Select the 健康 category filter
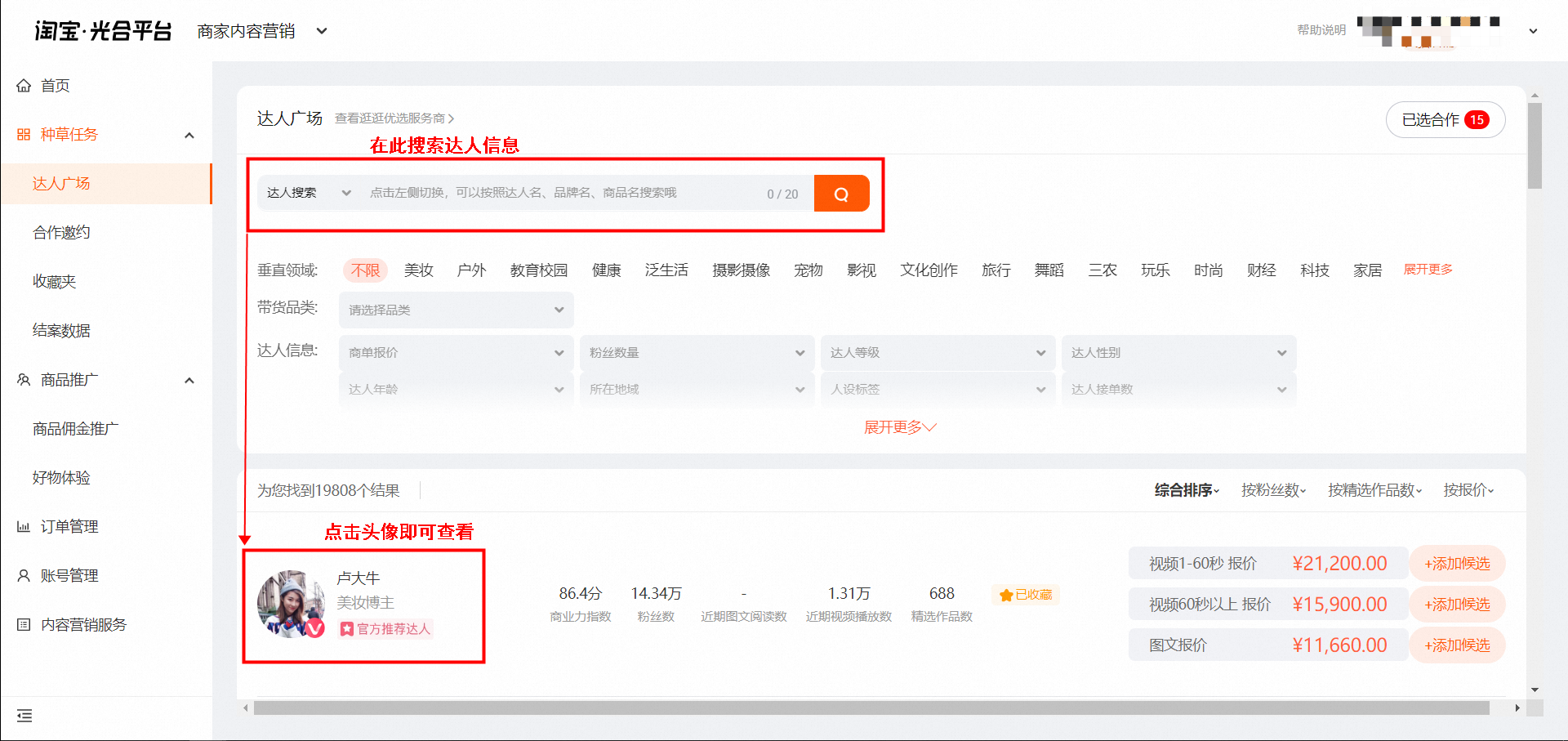Screen dimensions: 1568x741 [x=606, y=270]
